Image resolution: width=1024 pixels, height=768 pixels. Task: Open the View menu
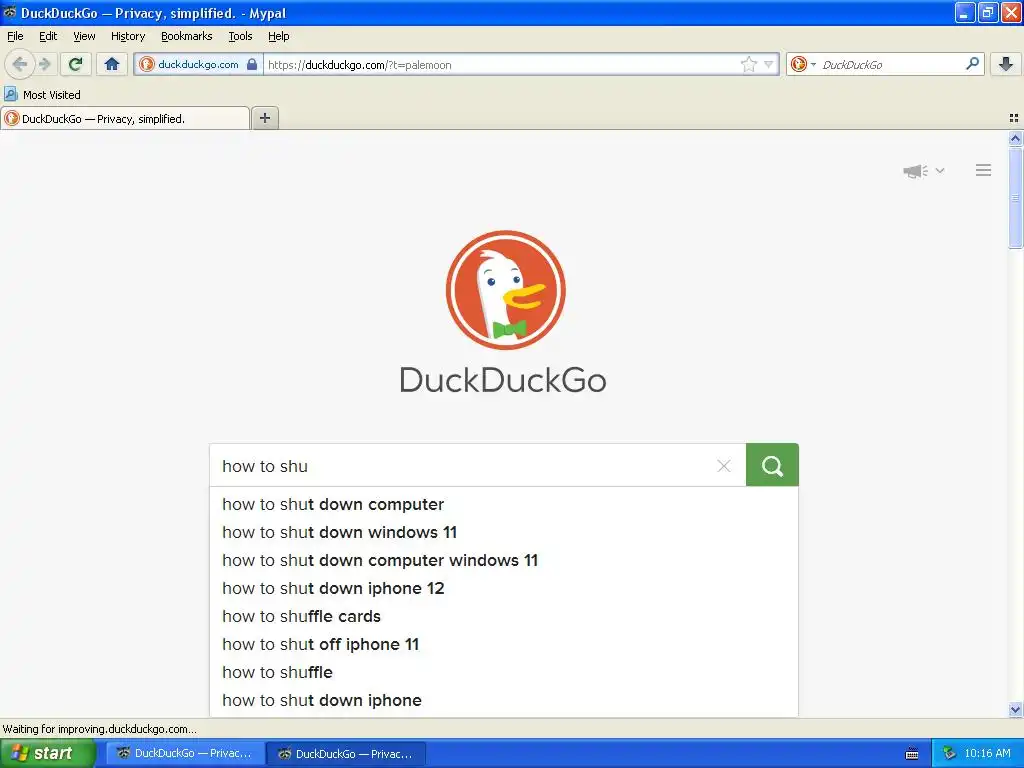84,36
